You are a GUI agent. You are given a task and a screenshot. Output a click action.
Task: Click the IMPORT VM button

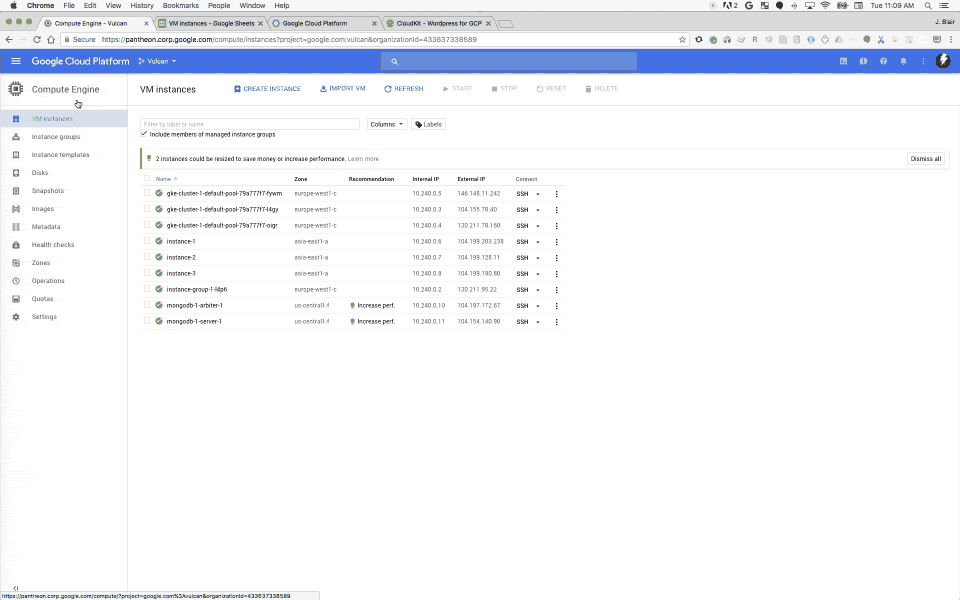pyautogui.click(x=343, y=89)
